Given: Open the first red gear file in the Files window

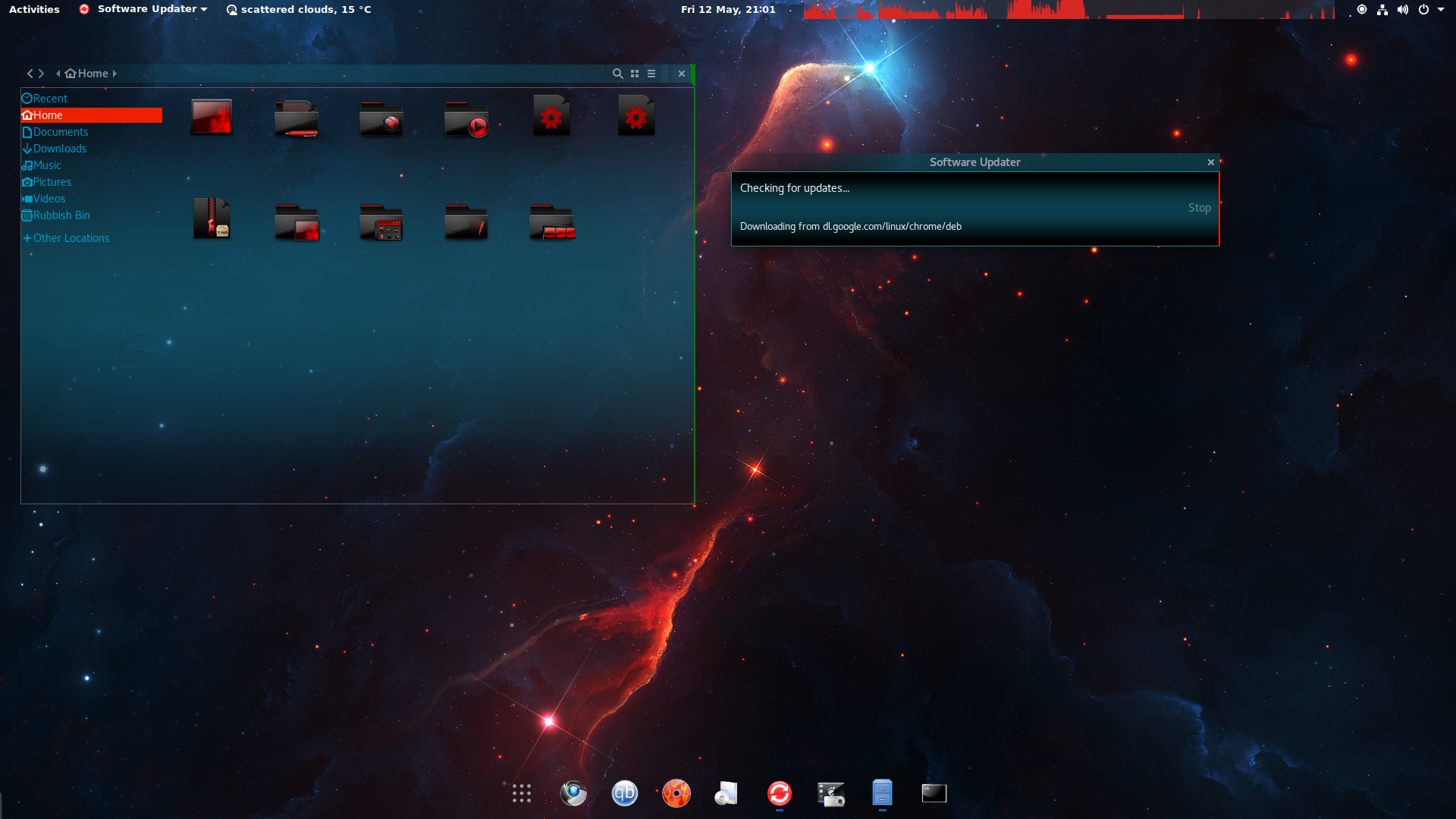Looking at the screenshot, I should (x=551, y=115).
